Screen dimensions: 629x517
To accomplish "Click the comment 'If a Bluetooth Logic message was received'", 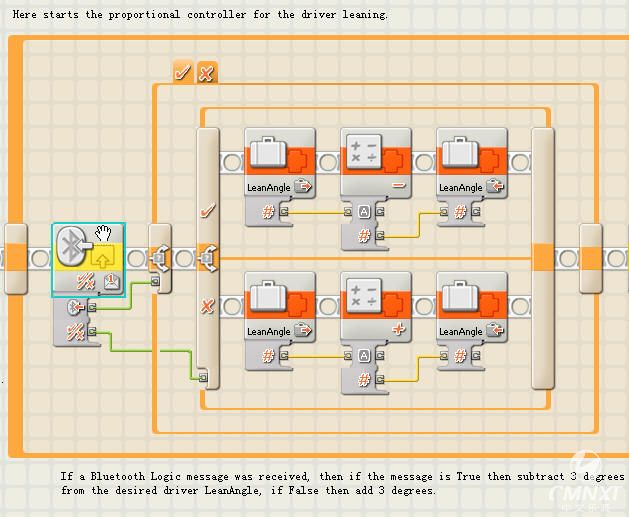I will [x=185, y=476].
